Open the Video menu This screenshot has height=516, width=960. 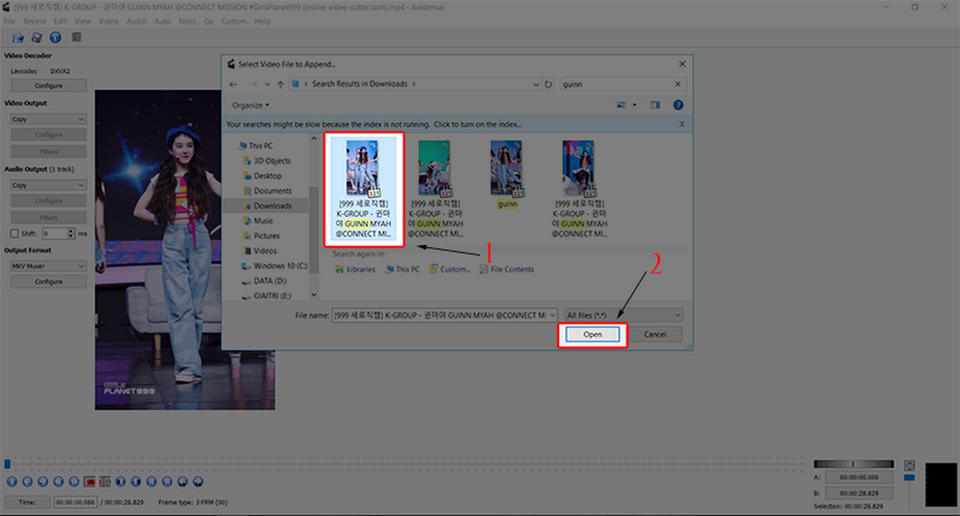[108, 21]
